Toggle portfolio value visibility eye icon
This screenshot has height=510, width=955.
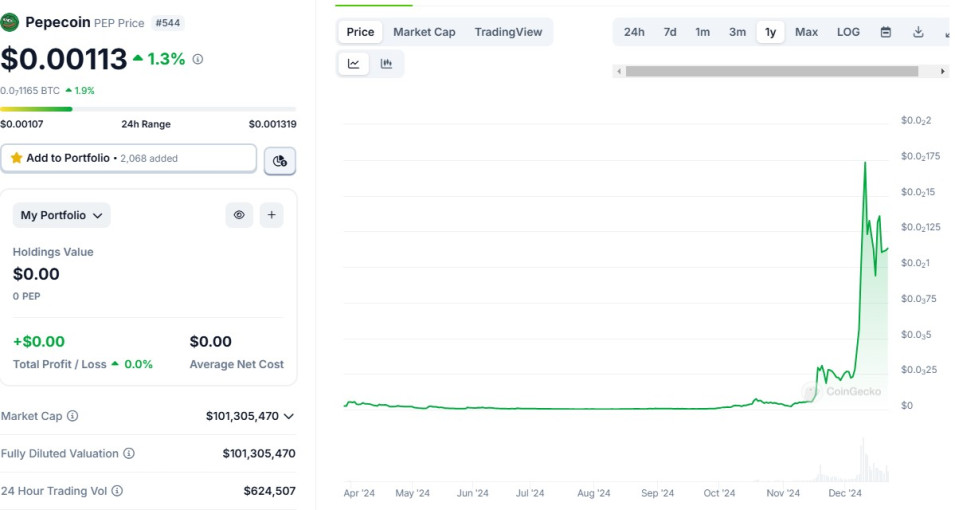pos(239,214)
